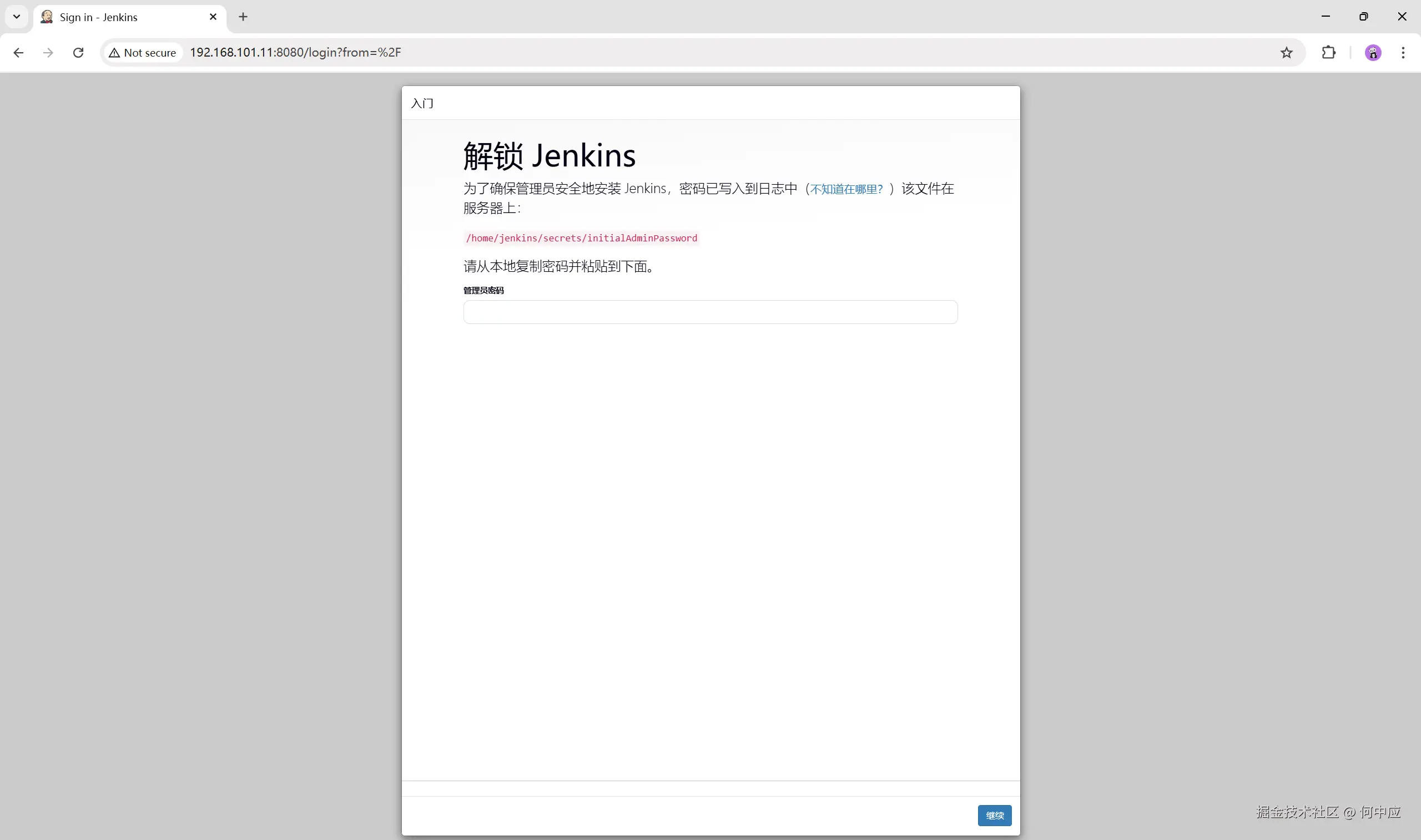Viewport: 1421px width, 840px height.
Task: Bookmark this page with the star icon
Action: click(1286, 52)
